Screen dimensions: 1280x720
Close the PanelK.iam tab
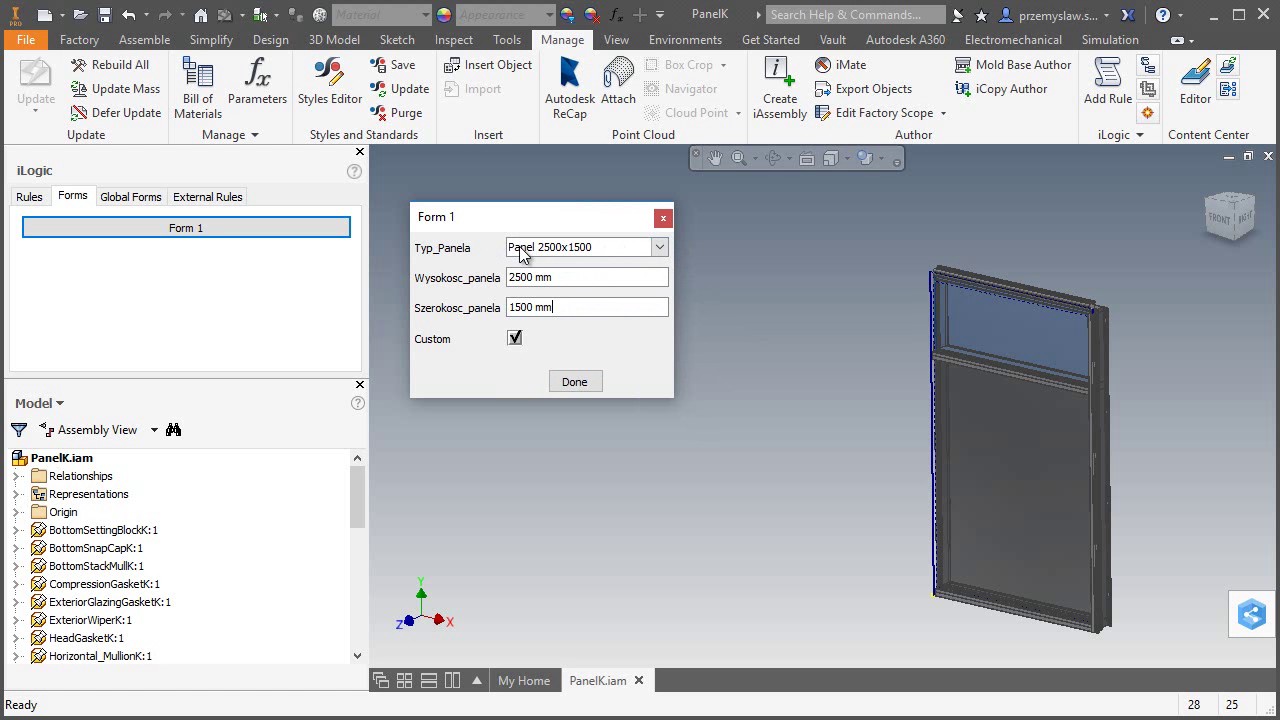(638, 680)
